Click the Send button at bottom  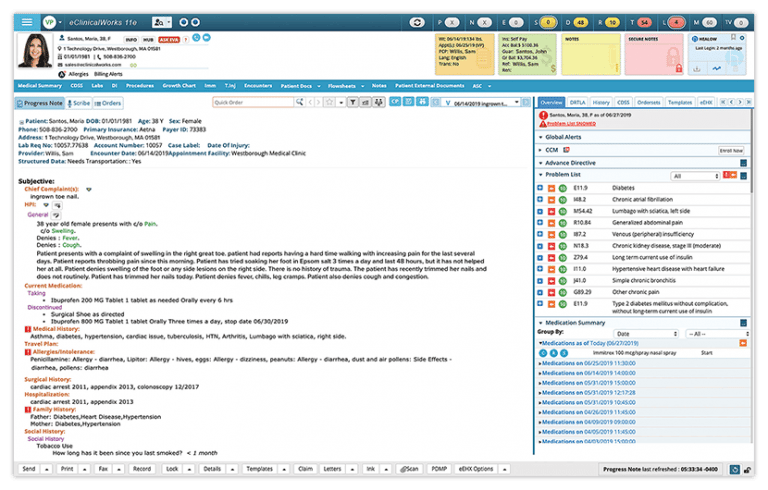pos(29,469)
